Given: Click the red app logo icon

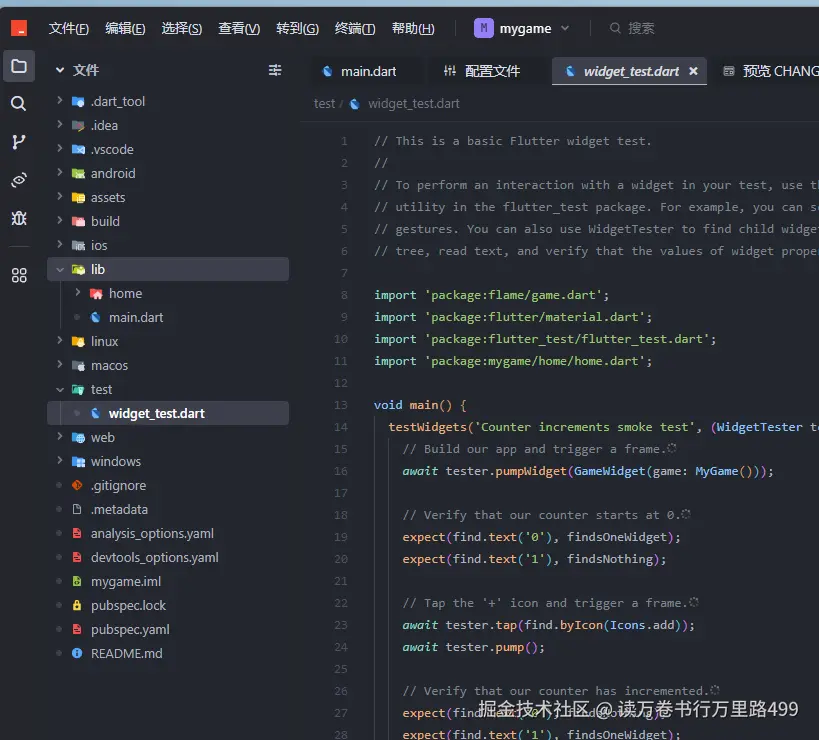Looking at the screenshot, I should point(19,29).
